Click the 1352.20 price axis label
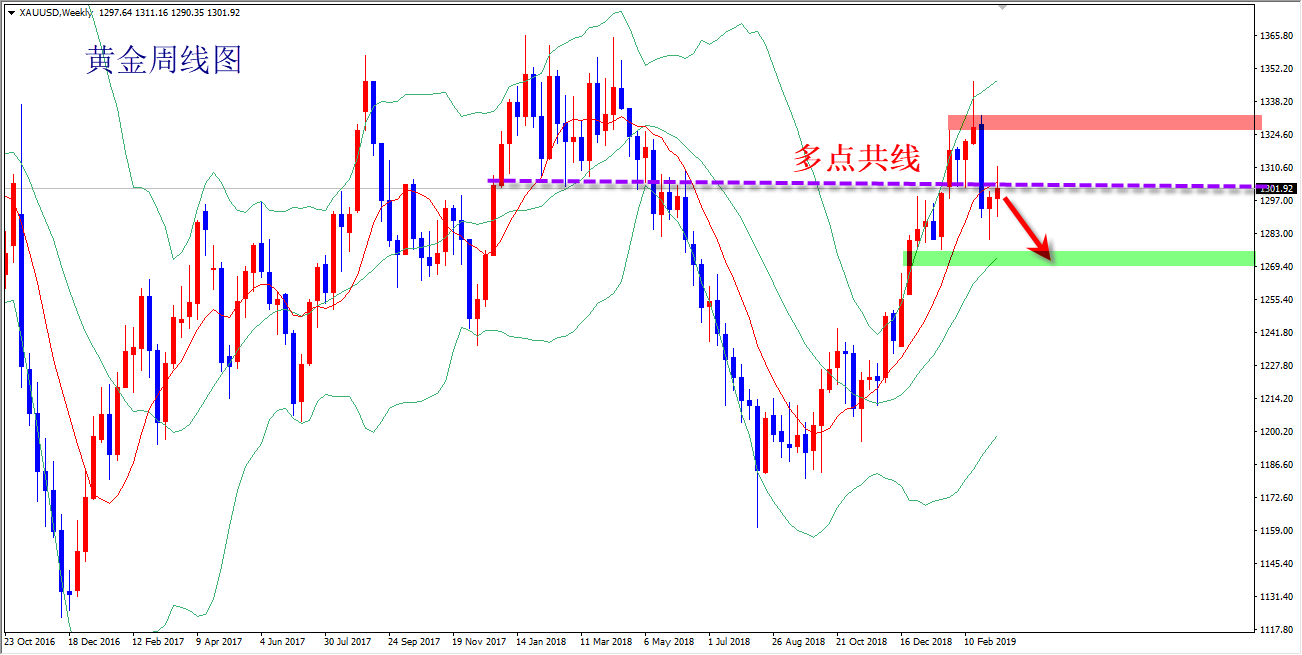Image resolution: width=1302 pixels, height=655 pixels. 1277,69
